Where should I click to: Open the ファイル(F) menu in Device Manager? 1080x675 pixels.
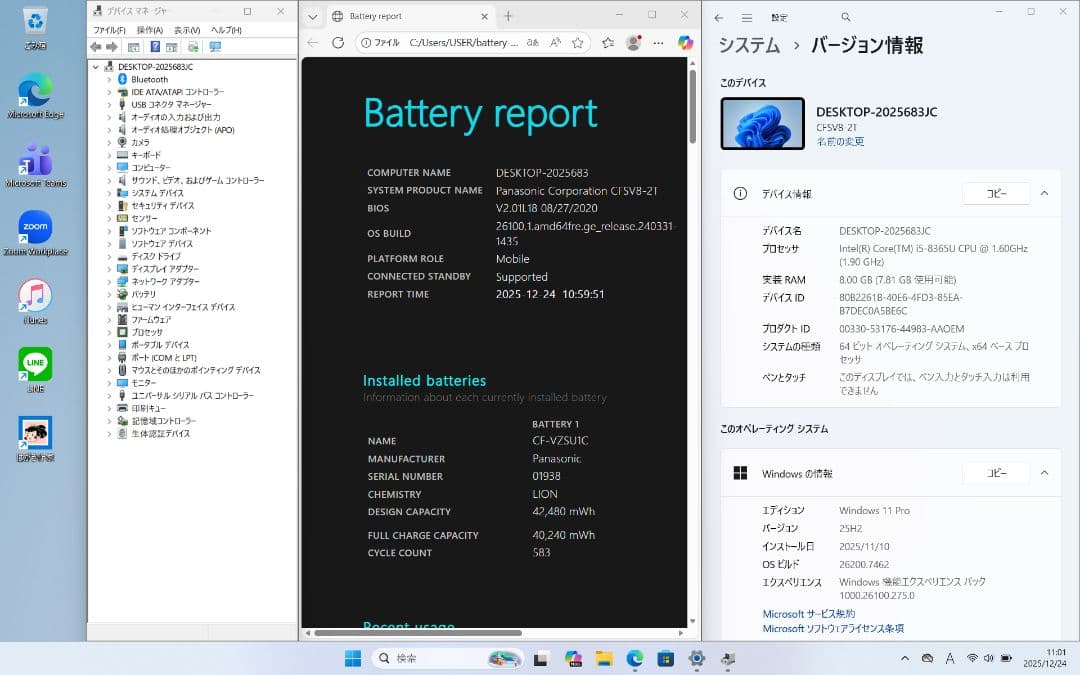(109, 30)
